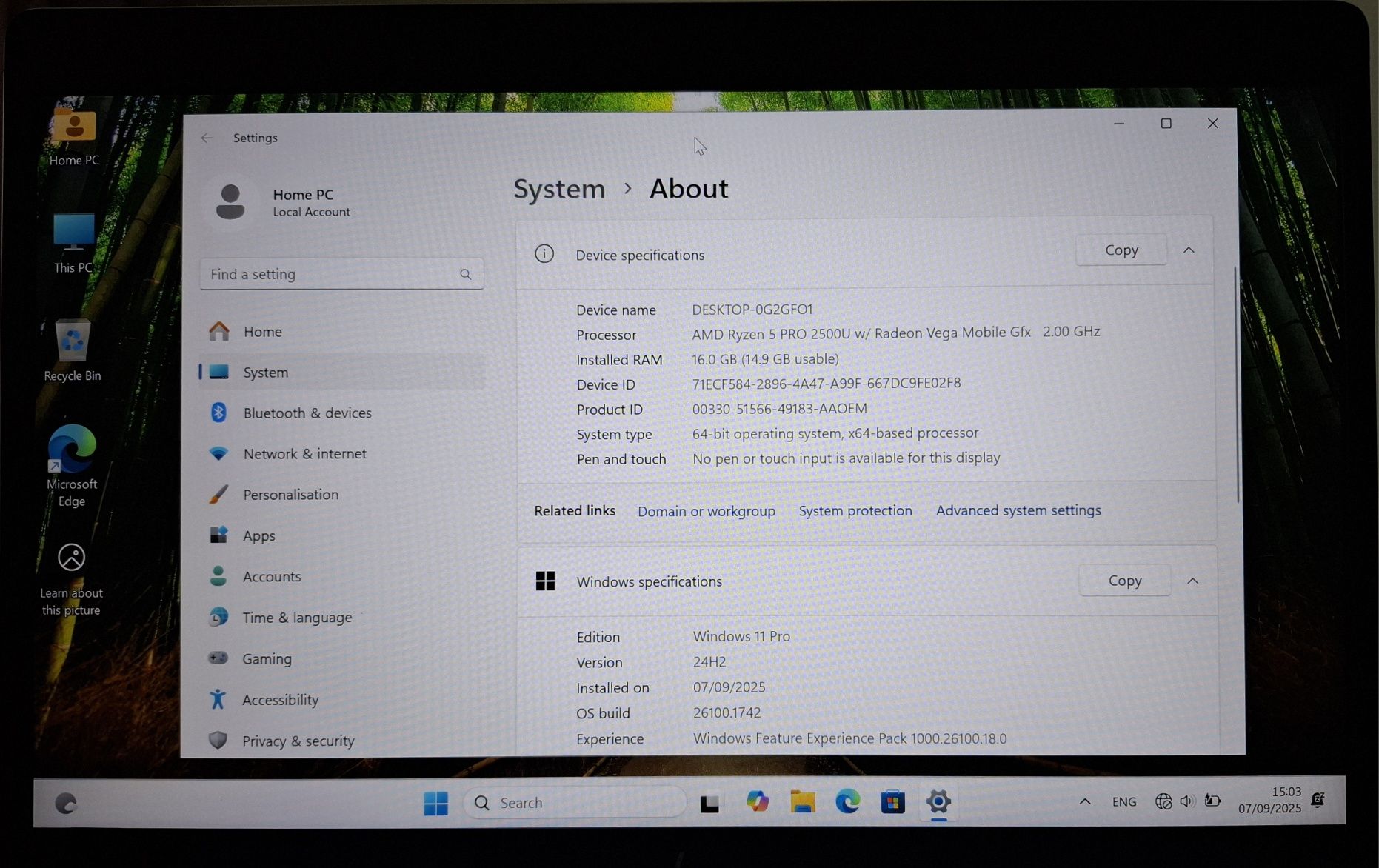
Task: Launch Copilot from the taskbar
Action: pos(757,802)
